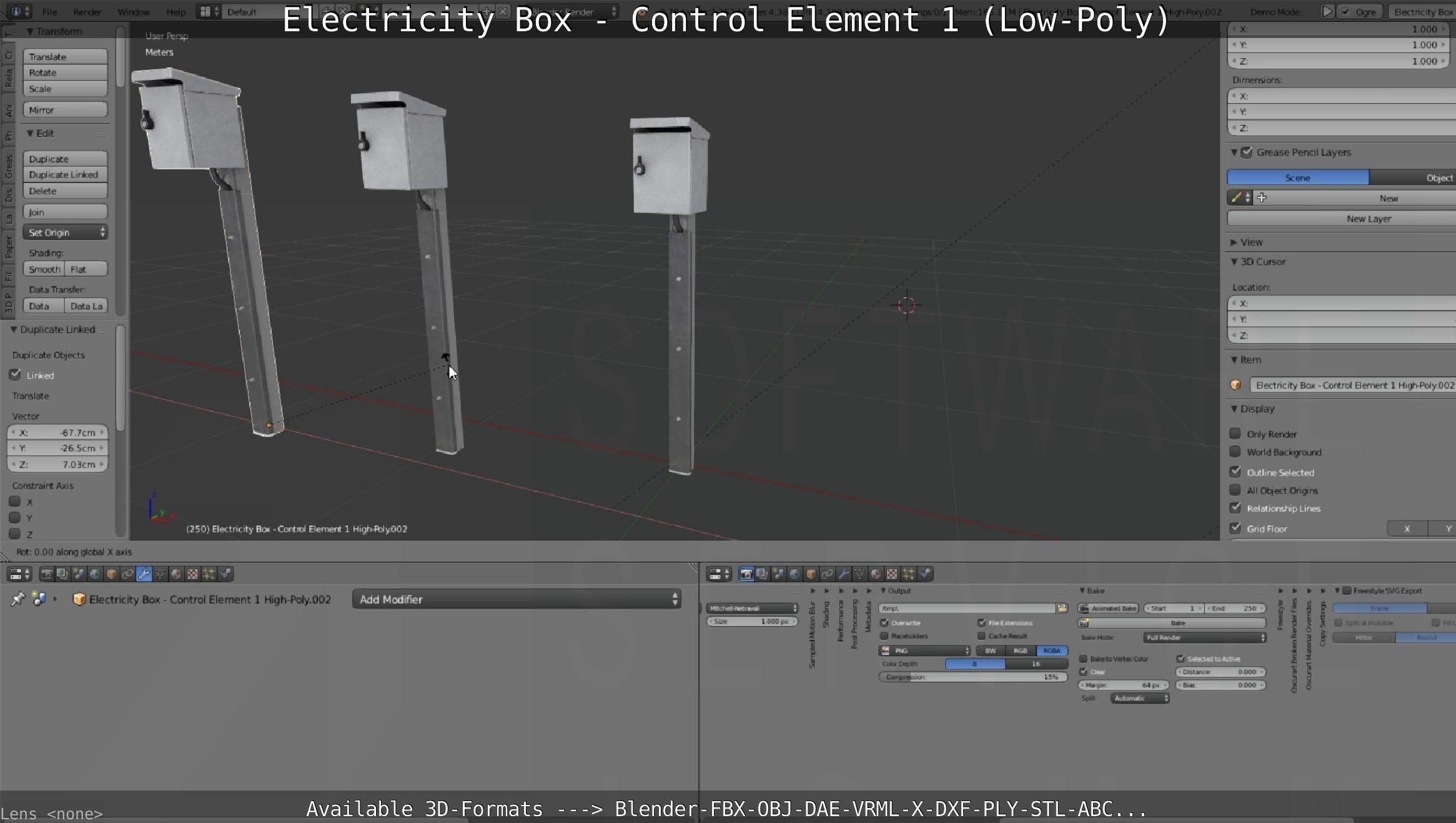Open Object cube tab in modifier properties editor

[x=111, y=574]
